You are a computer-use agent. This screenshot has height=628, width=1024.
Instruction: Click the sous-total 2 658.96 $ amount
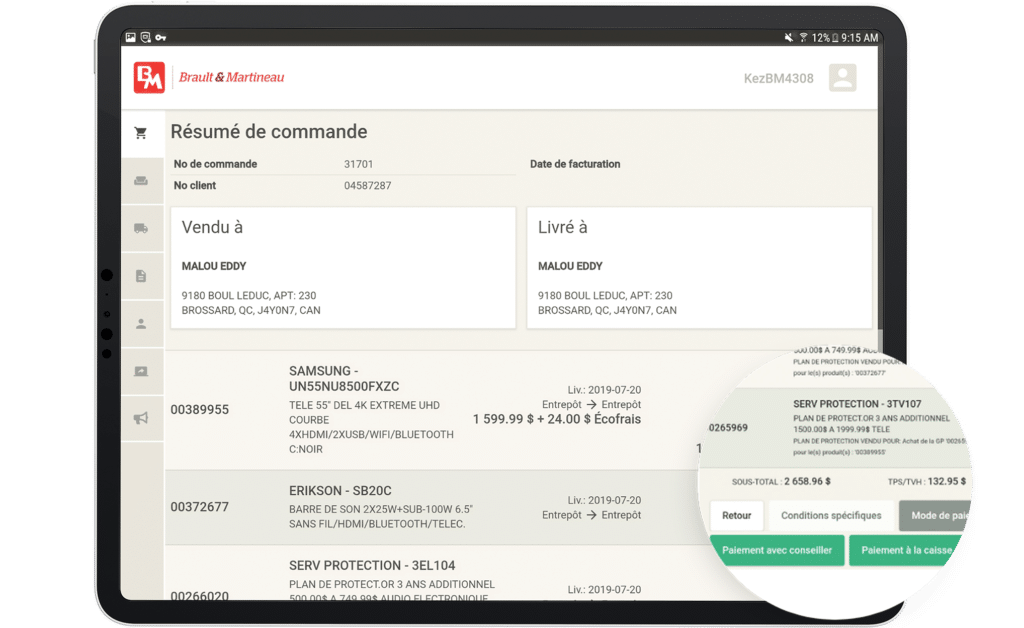(807, 482)
